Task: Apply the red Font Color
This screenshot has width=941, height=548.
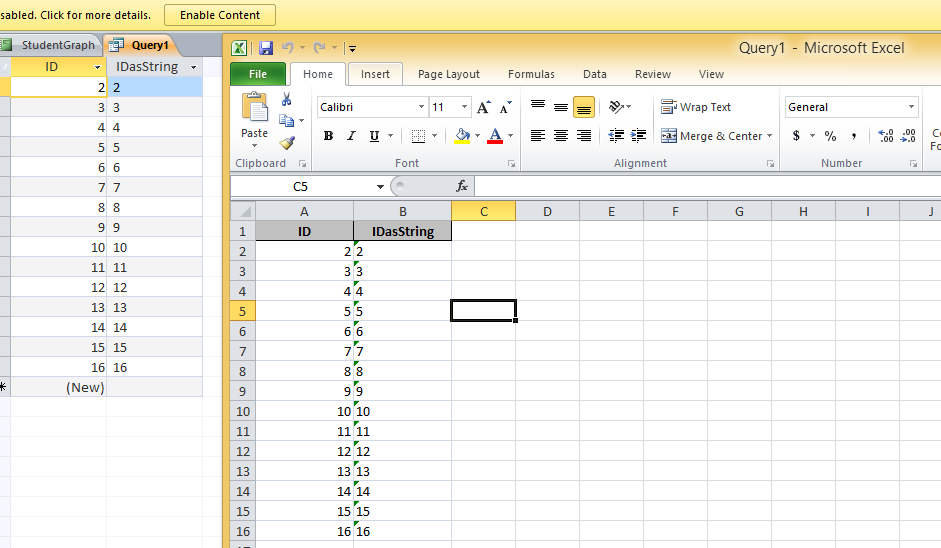Action: [495, 136]
